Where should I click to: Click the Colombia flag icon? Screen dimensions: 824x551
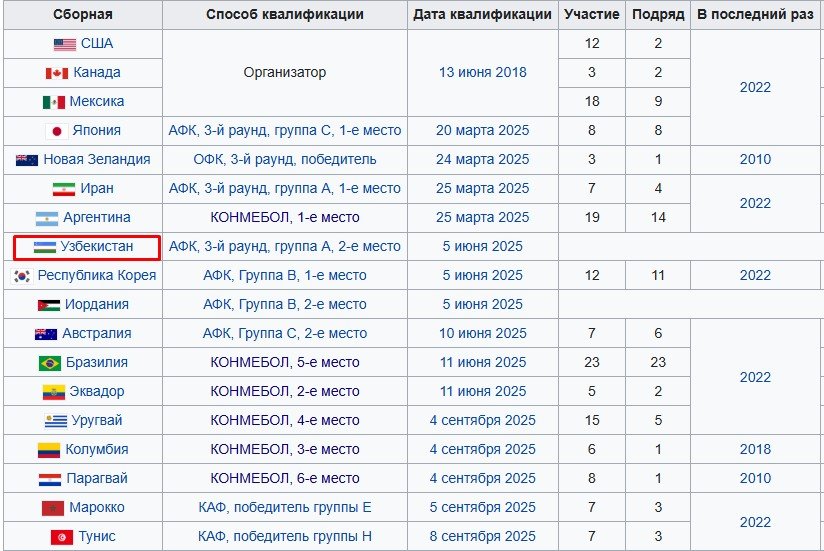pyautogui.click(x=49, y=450)
